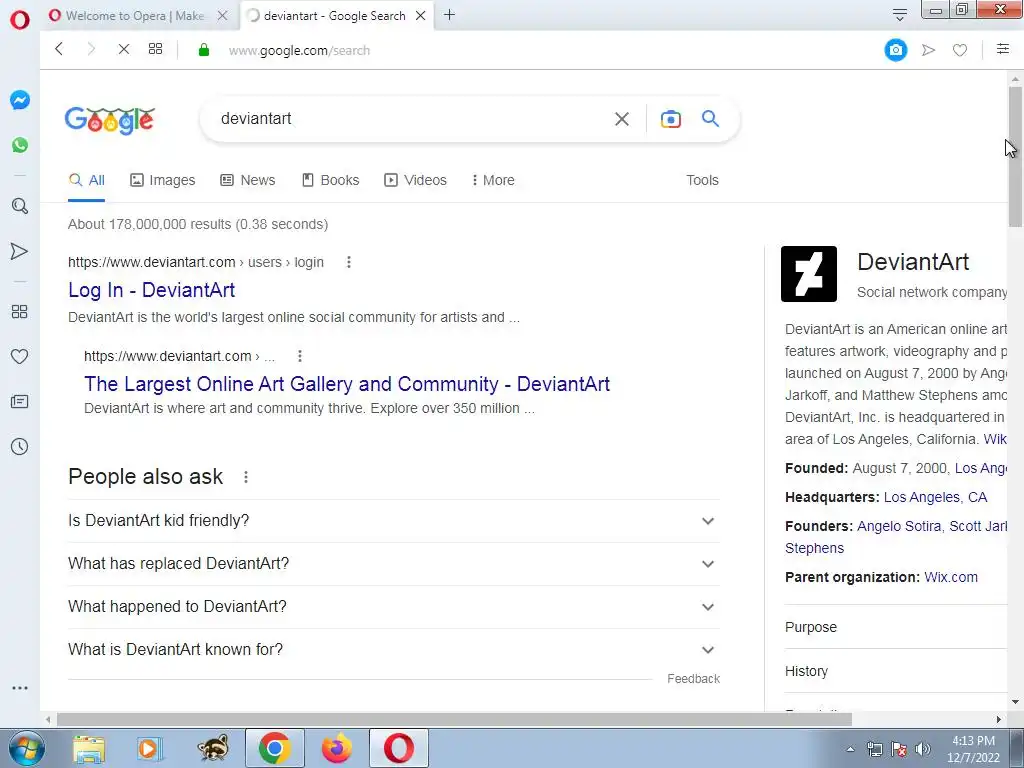Click the DeviantArt logo thumbnail
This screenshot has width=1024, height=768.
[x=808, y=274]
